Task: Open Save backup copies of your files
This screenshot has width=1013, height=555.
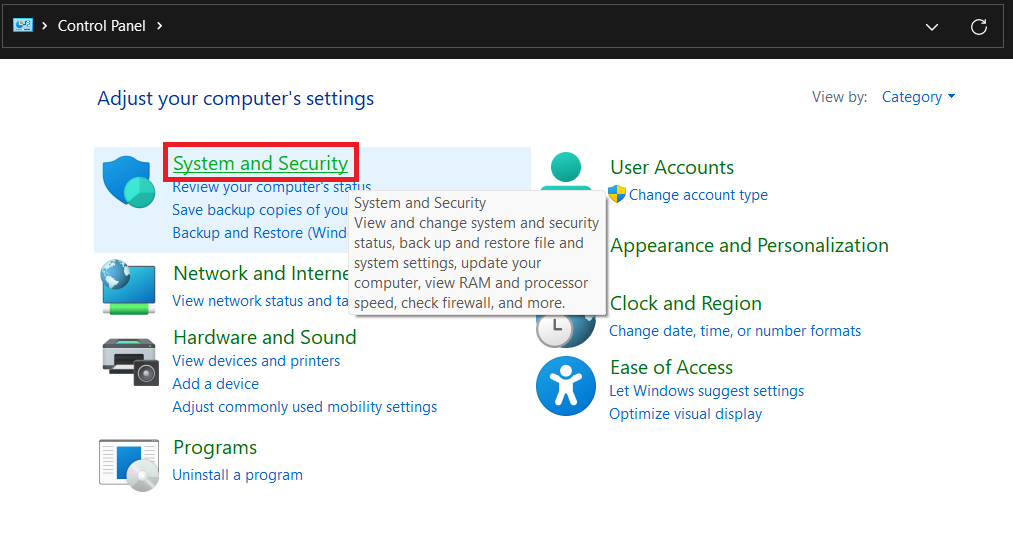Action: 260,210
